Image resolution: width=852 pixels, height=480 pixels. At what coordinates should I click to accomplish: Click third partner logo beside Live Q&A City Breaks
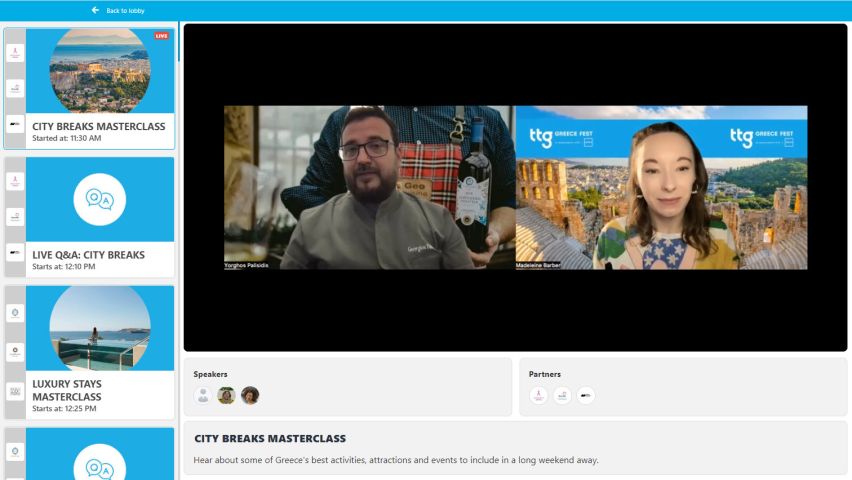[x=15, y=253]
